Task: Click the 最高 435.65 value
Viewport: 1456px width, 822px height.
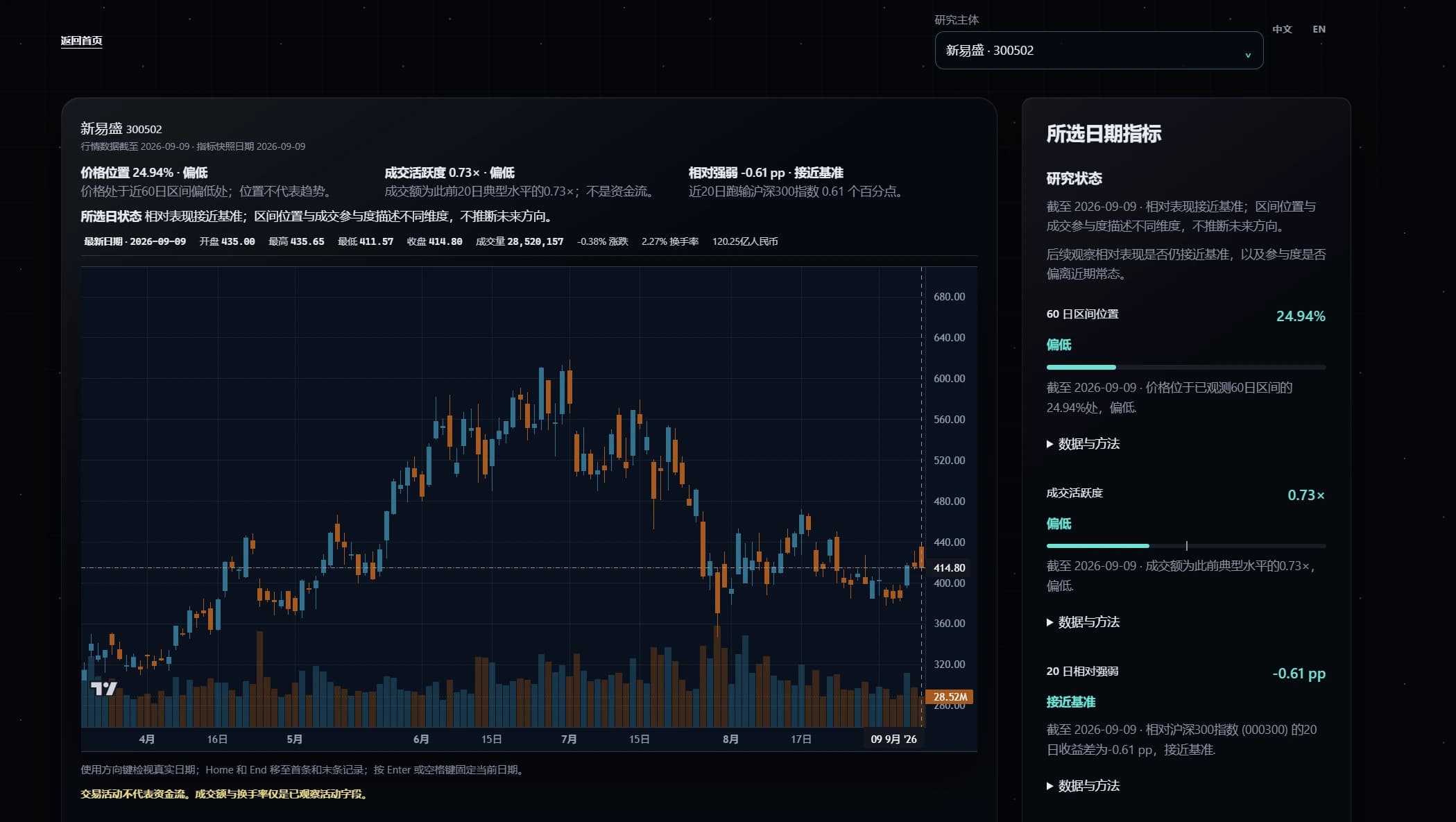Action: (296, 241)
